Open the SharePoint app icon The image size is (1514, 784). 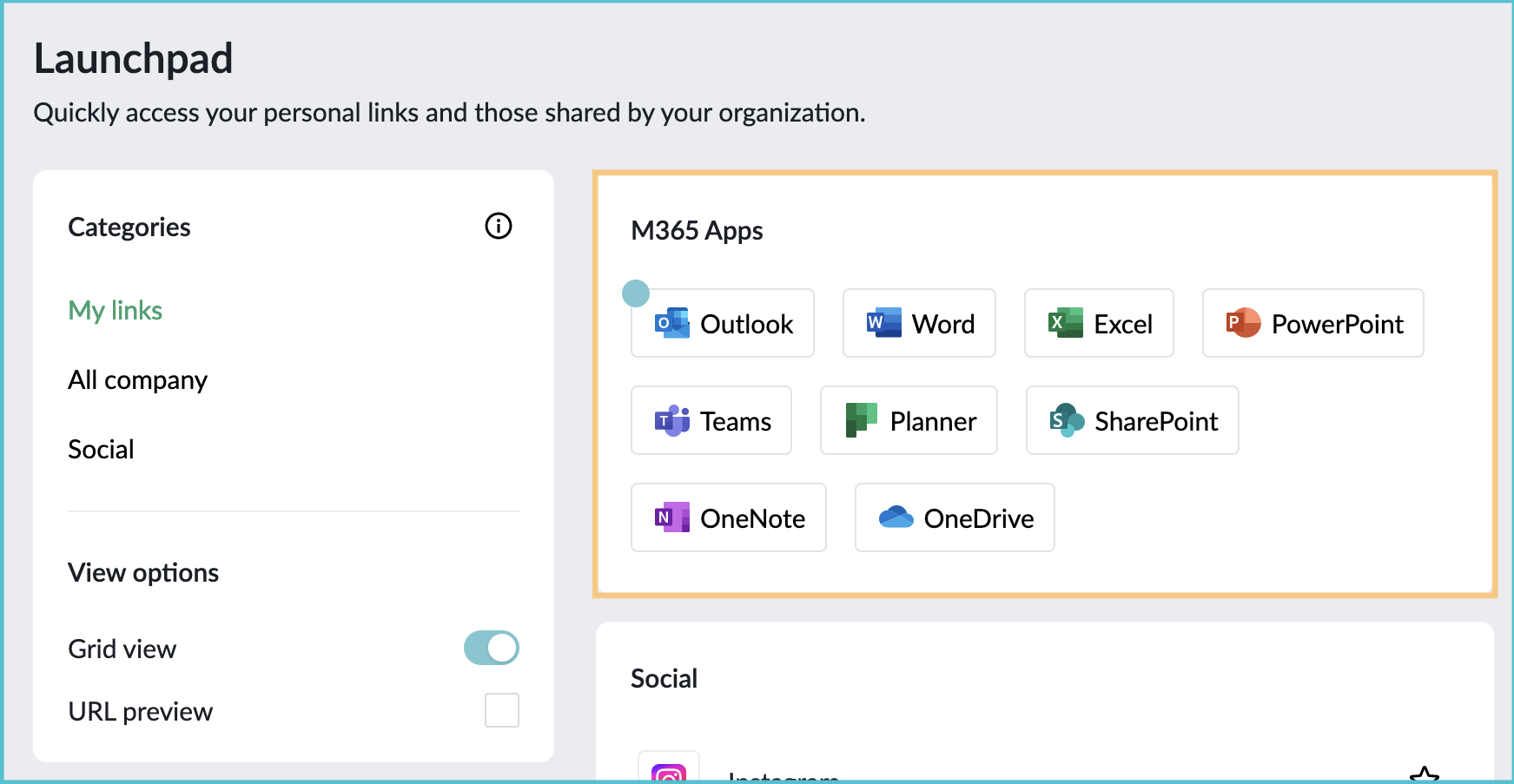point(1067,421)
